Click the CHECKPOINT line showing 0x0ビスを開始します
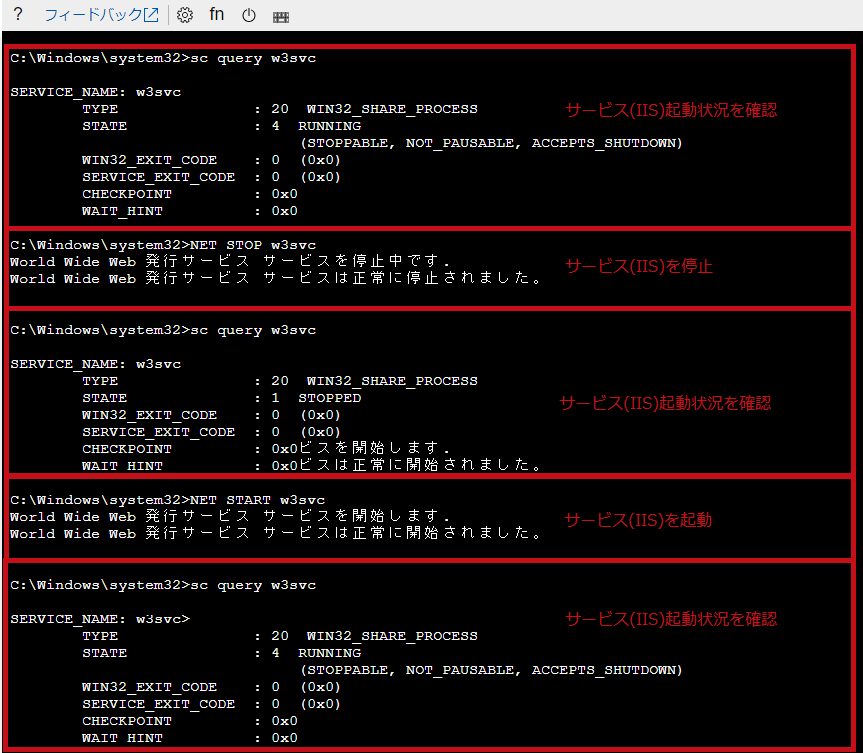This screenshot has height=753, width=863. tap(266, 449)
